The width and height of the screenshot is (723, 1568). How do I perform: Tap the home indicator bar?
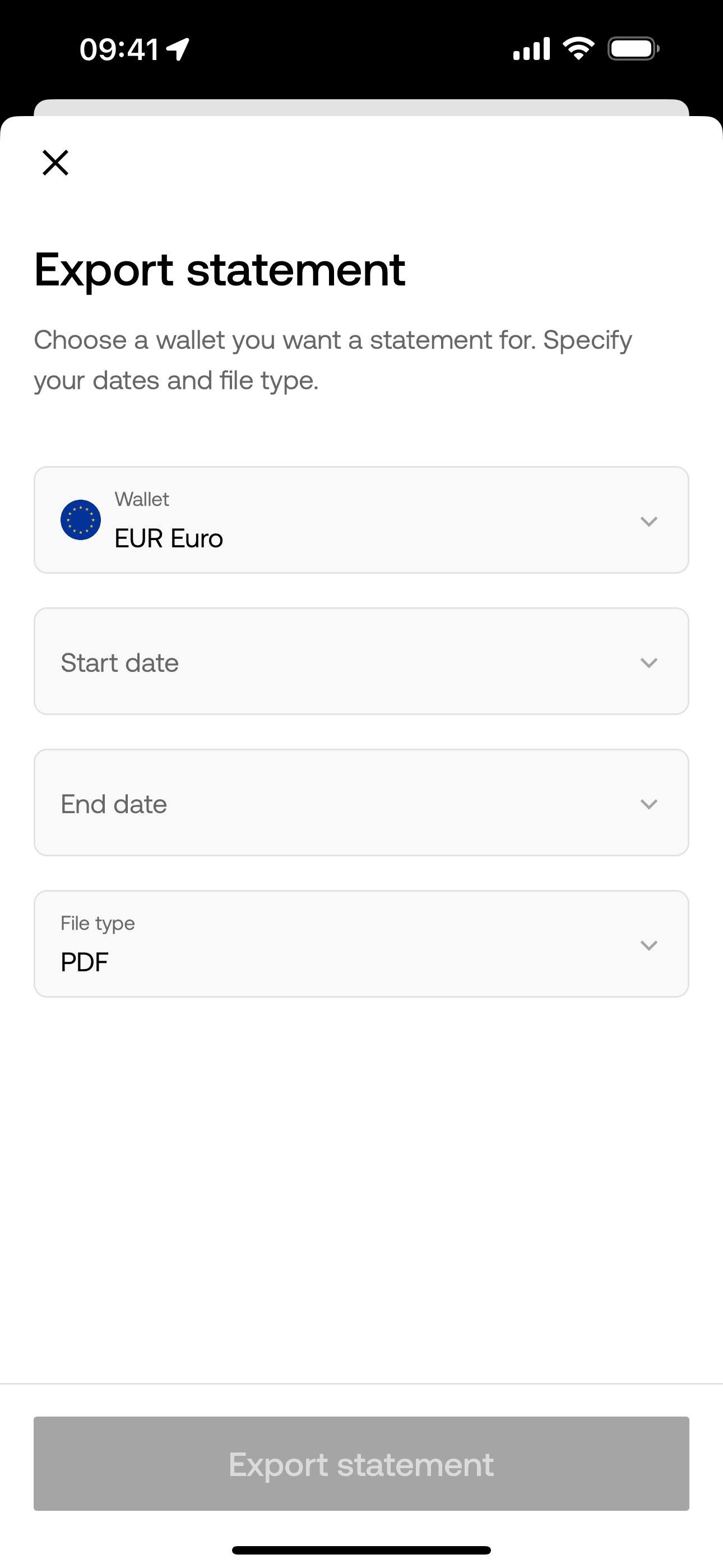point(361,1549)
